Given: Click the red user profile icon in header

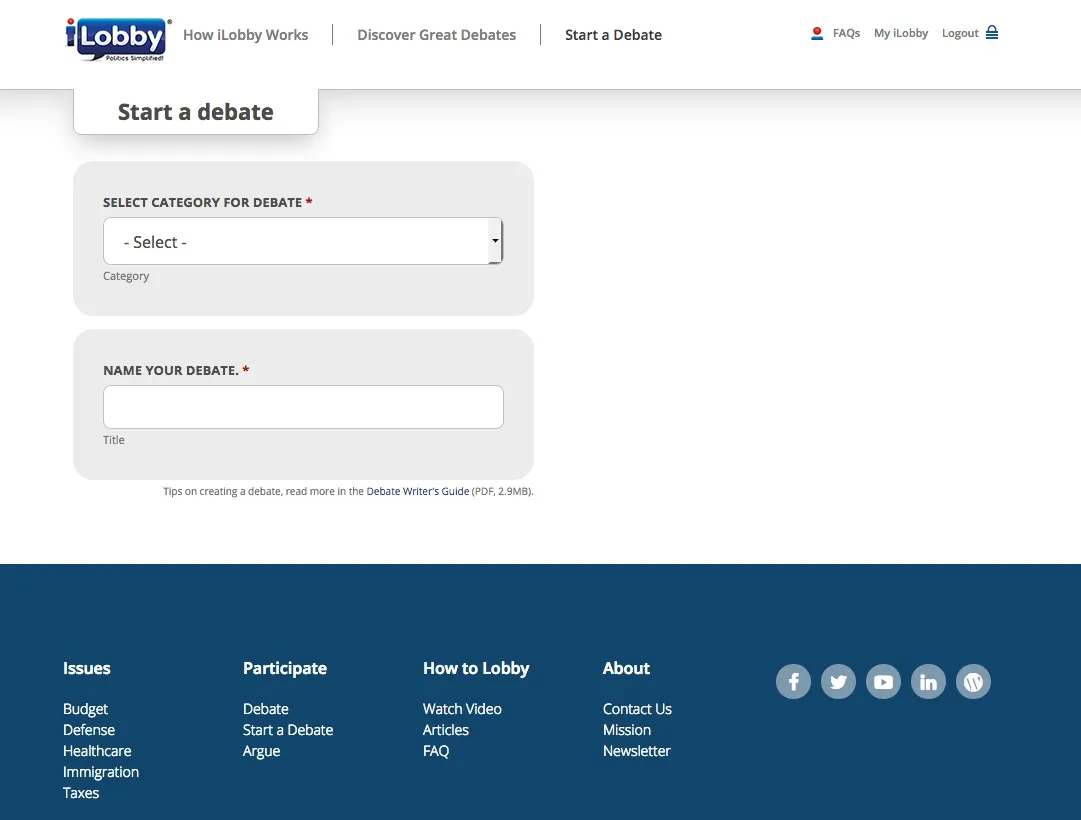Looking at the screenshot, I should [817, 32].
